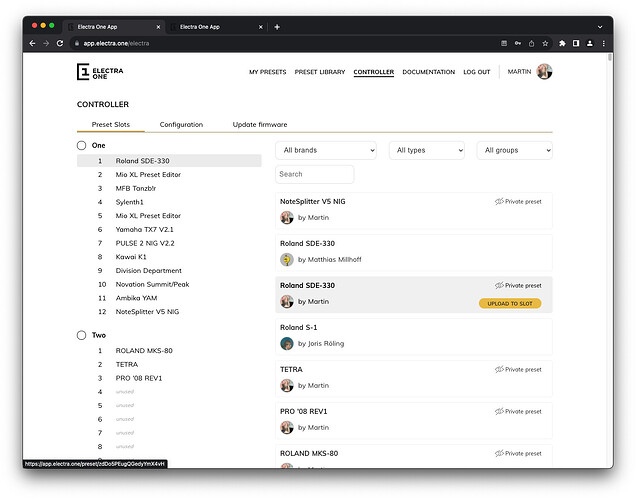Click Martin's avatar on PRO '08 REV1 card

pos(287,427)
